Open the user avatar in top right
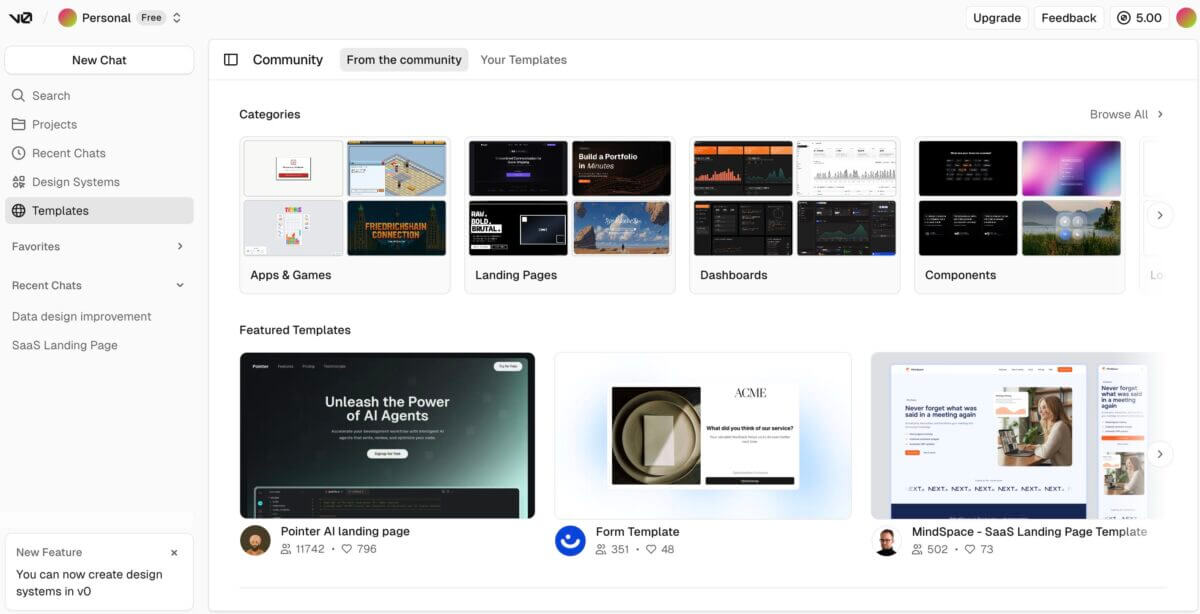Viewport: 1200px width, 614px height. point(1185,18)
